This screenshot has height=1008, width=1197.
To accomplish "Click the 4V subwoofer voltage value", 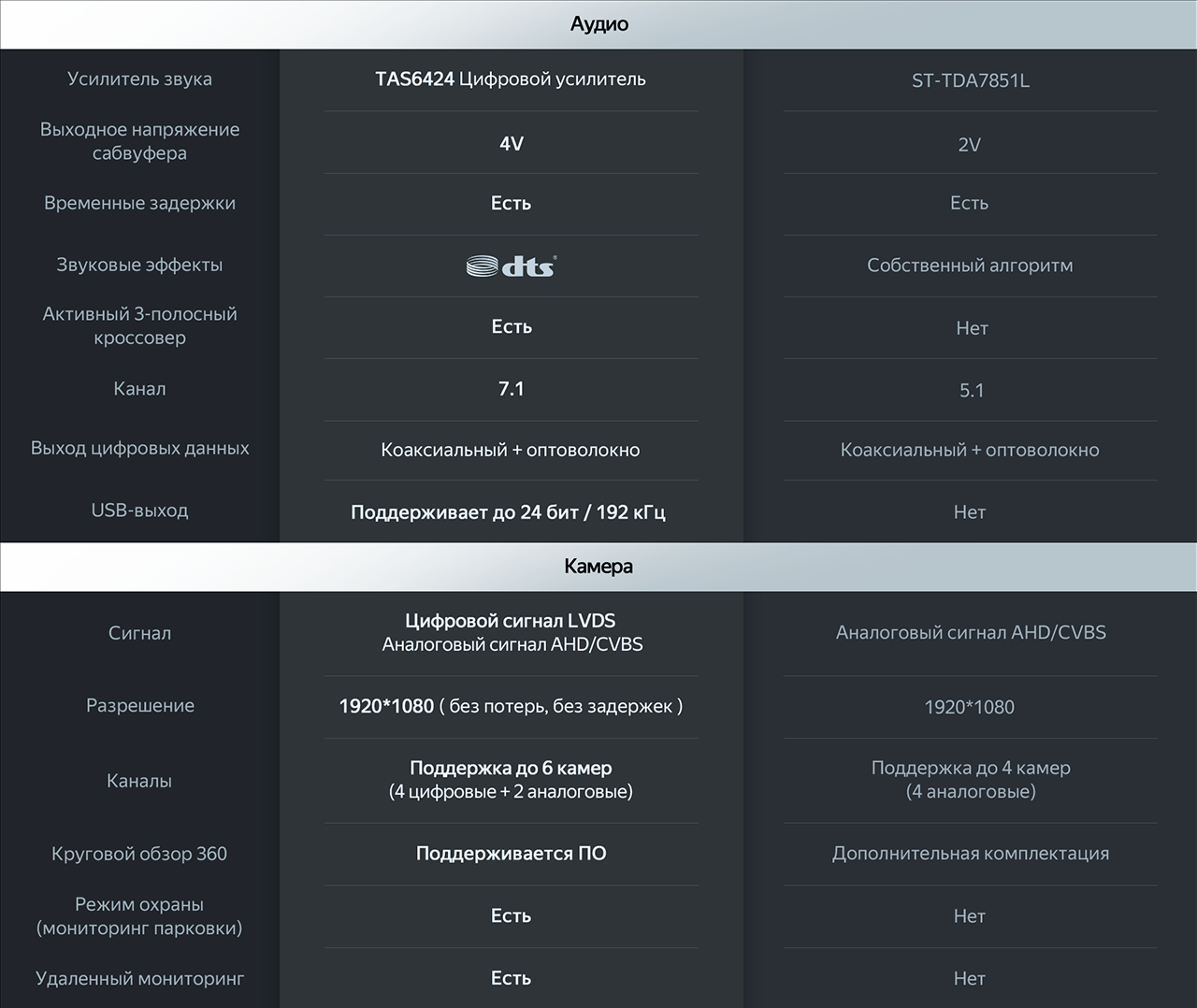I will pos(511,143).
